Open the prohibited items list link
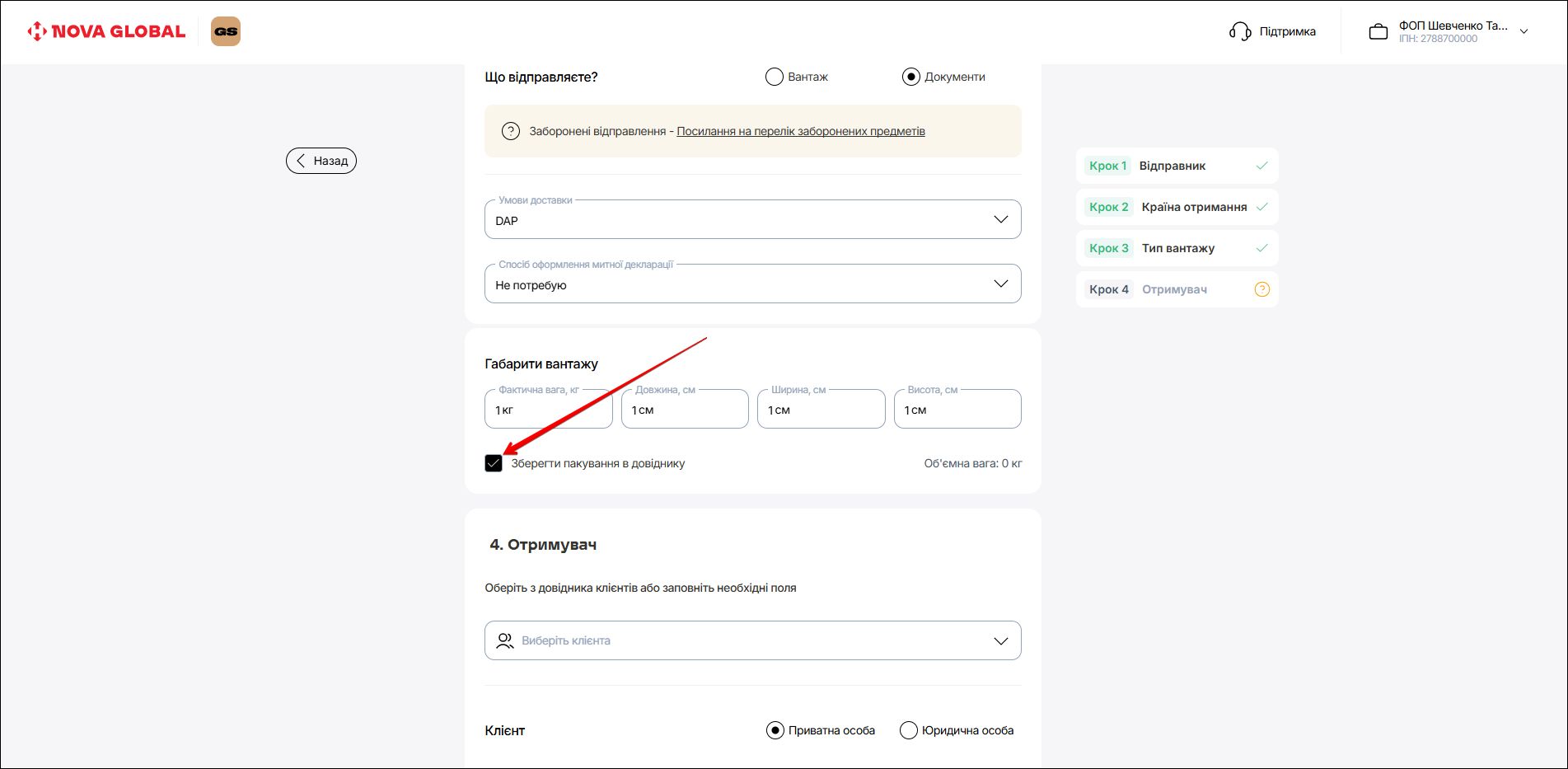The width and height of the screenshot is (1568, 769). [800, 131]
